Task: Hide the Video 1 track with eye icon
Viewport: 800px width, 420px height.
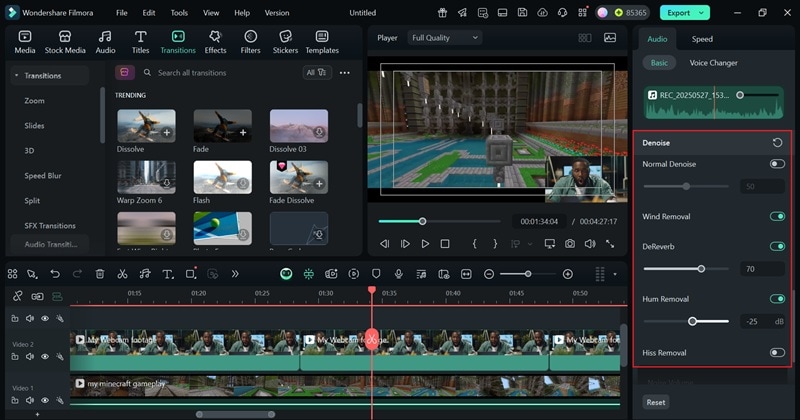Action: pyautogui.click(x=45, y=401)
